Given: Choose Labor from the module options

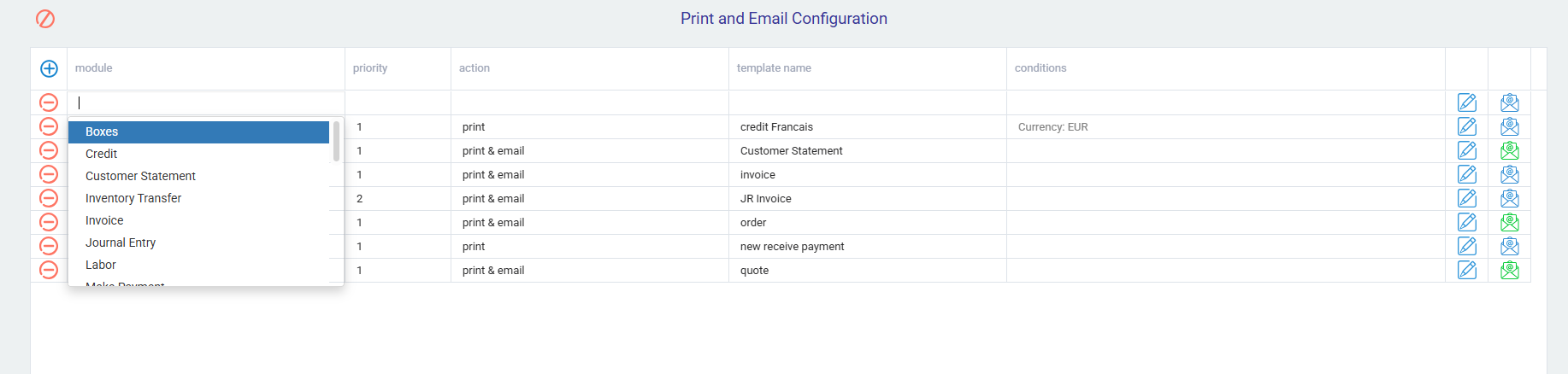Looking at the screenshot, I should point(101,265).
